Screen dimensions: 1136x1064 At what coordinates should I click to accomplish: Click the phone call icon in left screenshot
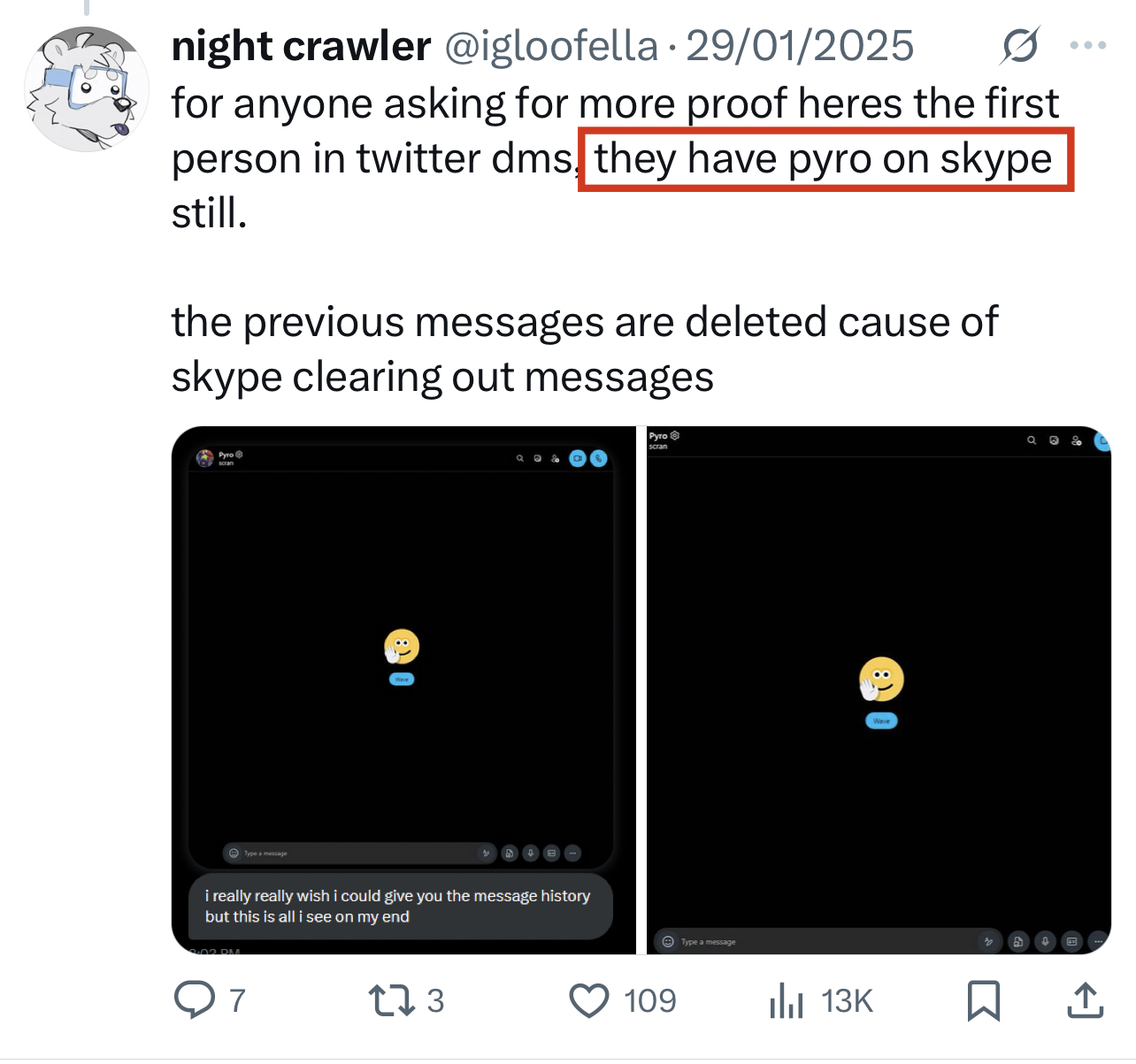(x=599, y=458)
